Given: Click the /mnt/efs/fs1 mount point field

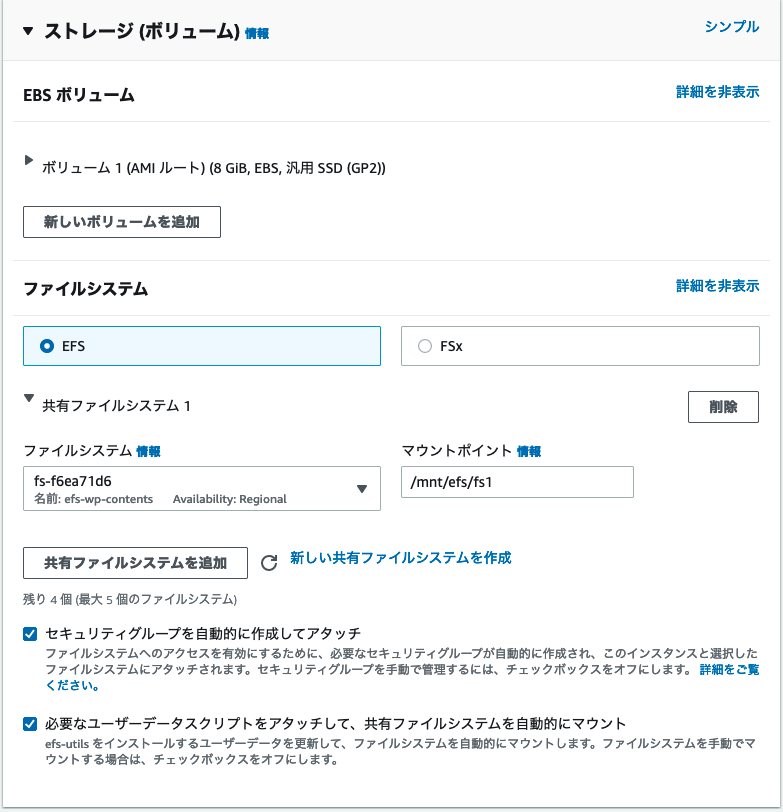Looking at the screenshot, I should click(517, 482).
